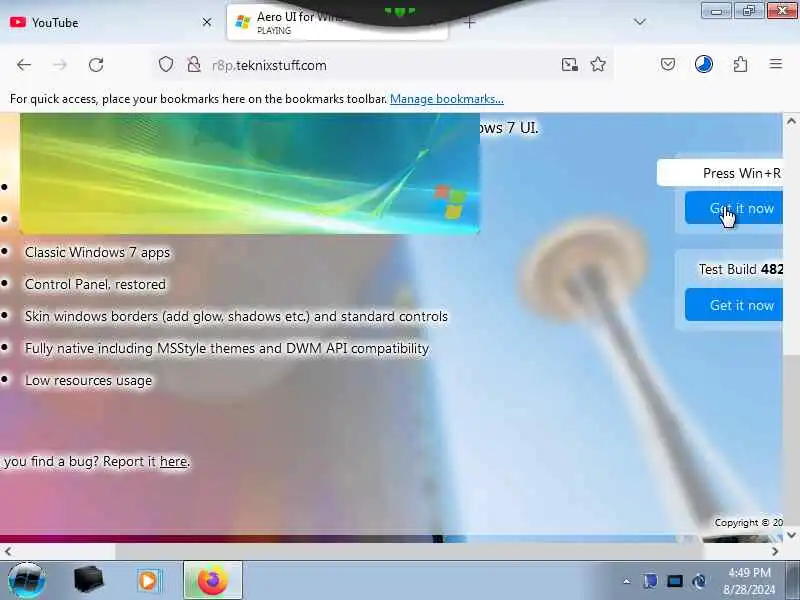Click the upper Get it now button

(x=734, y=208)
